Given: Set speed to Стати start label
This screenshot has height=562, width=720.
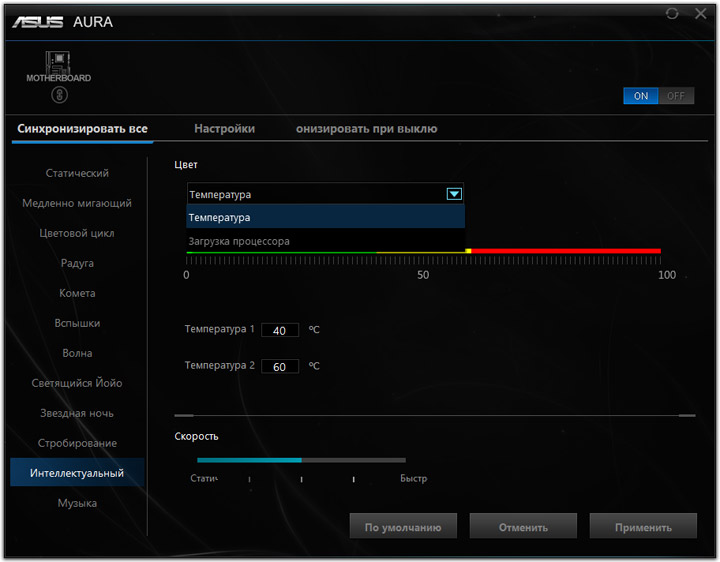Looking at the screenshot, I should pyautogui.click(x=204, y=478).
